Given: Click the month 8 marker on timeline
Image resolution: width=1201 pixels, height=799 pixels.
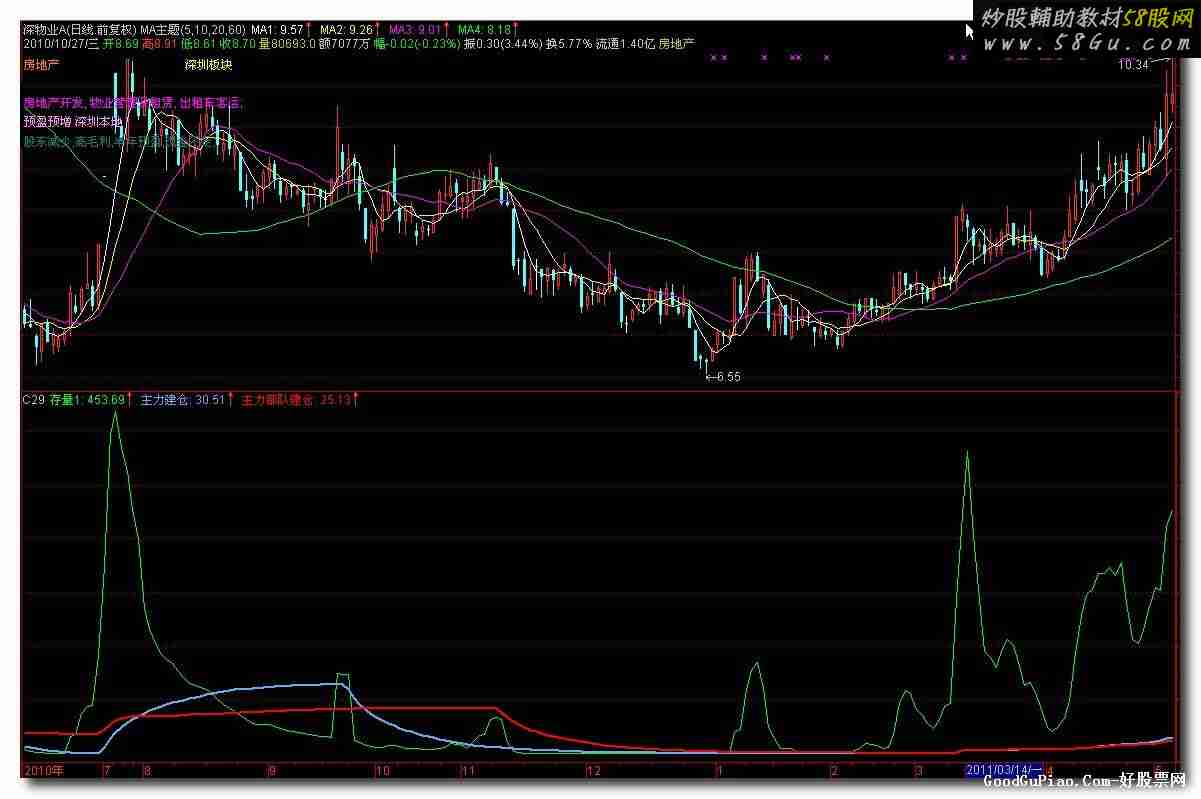Looking at the screenshot, I should [147, 771].
